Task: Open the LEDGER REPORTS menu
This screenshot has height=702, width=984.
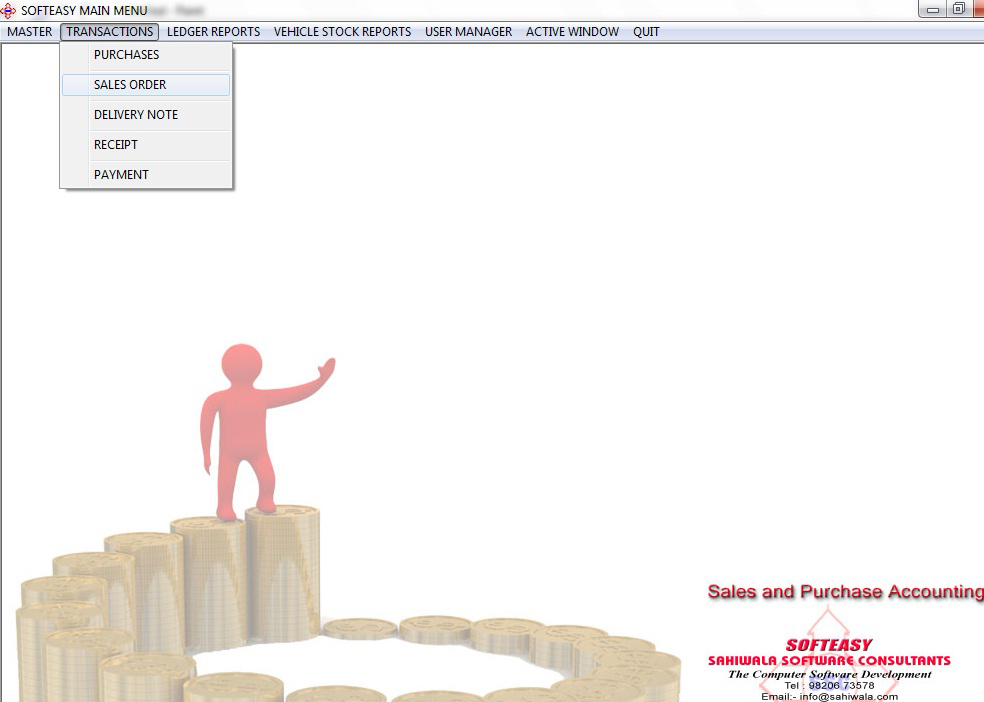Action: point(213,31)
